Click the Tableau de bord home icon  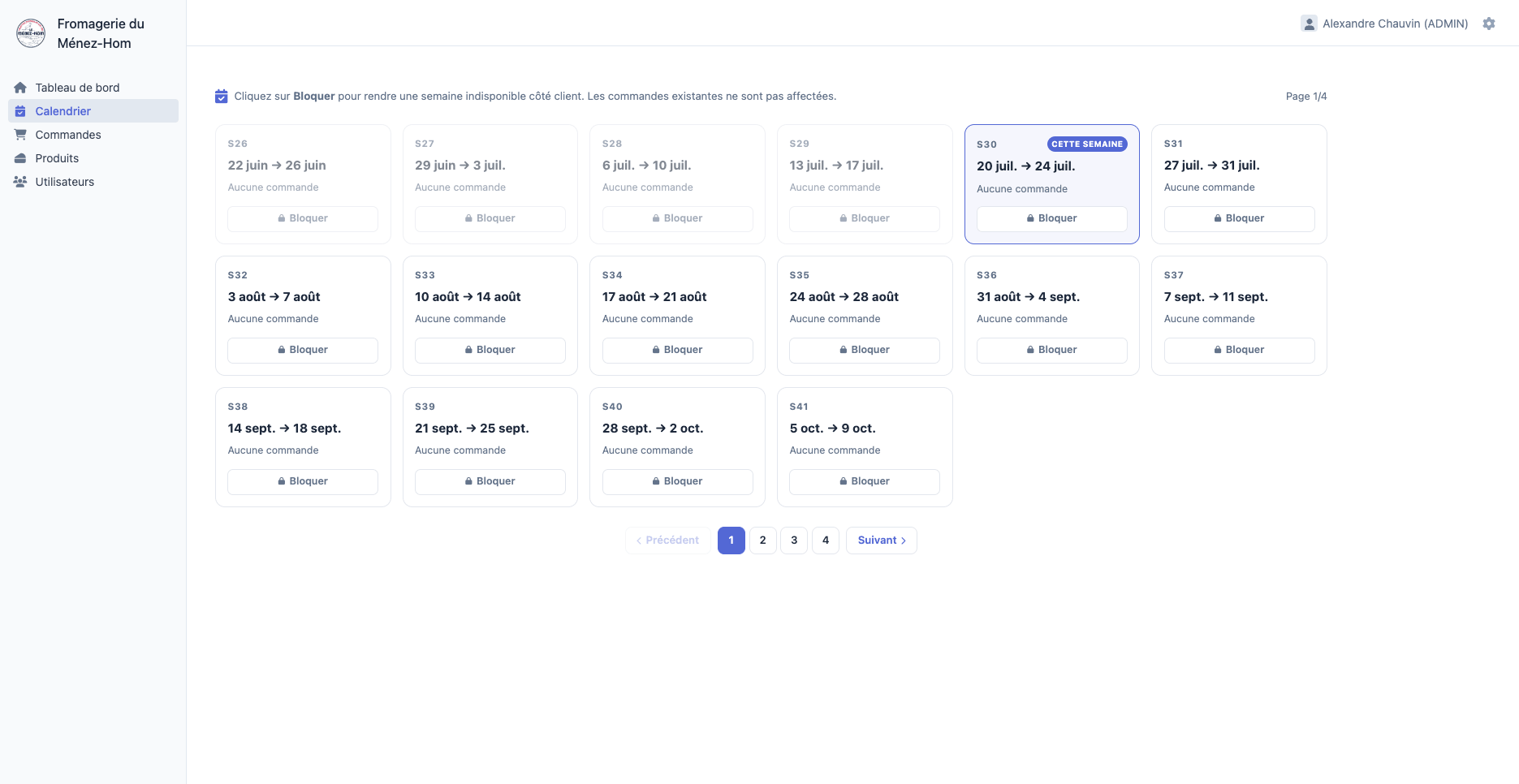20,88
